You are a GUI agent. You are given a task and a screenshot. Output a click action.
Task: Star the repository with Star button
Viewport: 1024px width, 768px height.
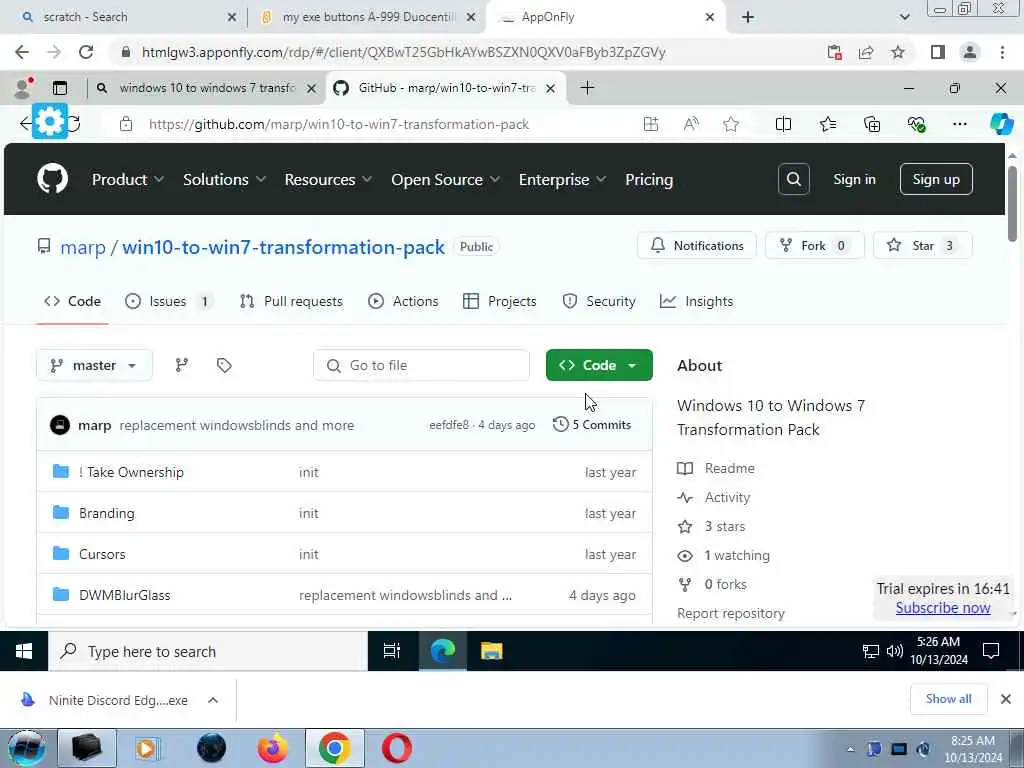click(x=922, y=246)
